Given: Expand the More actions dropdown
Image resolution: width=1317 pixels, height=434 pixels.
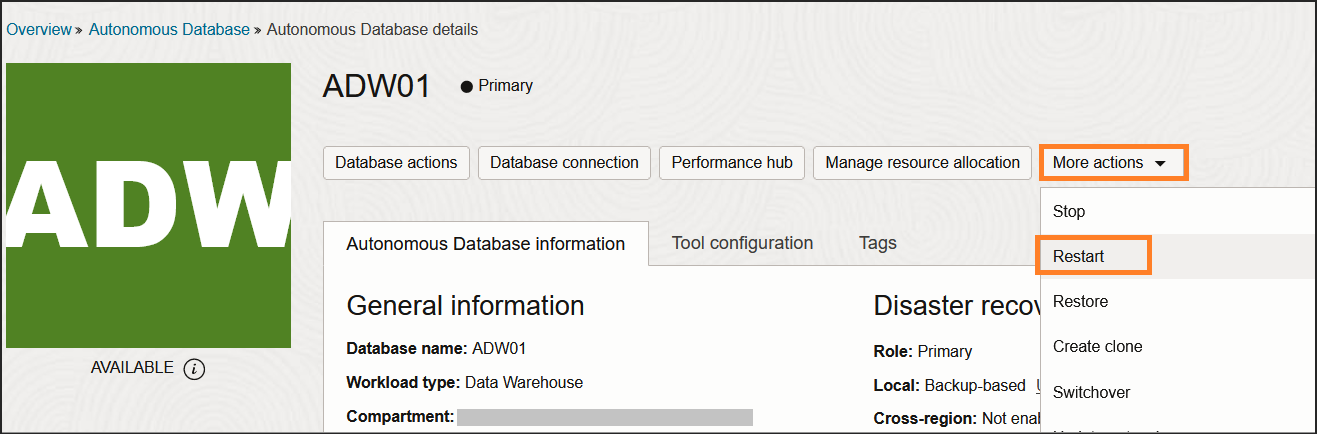Looking at the screenshot, I should tap(1113, 163).
